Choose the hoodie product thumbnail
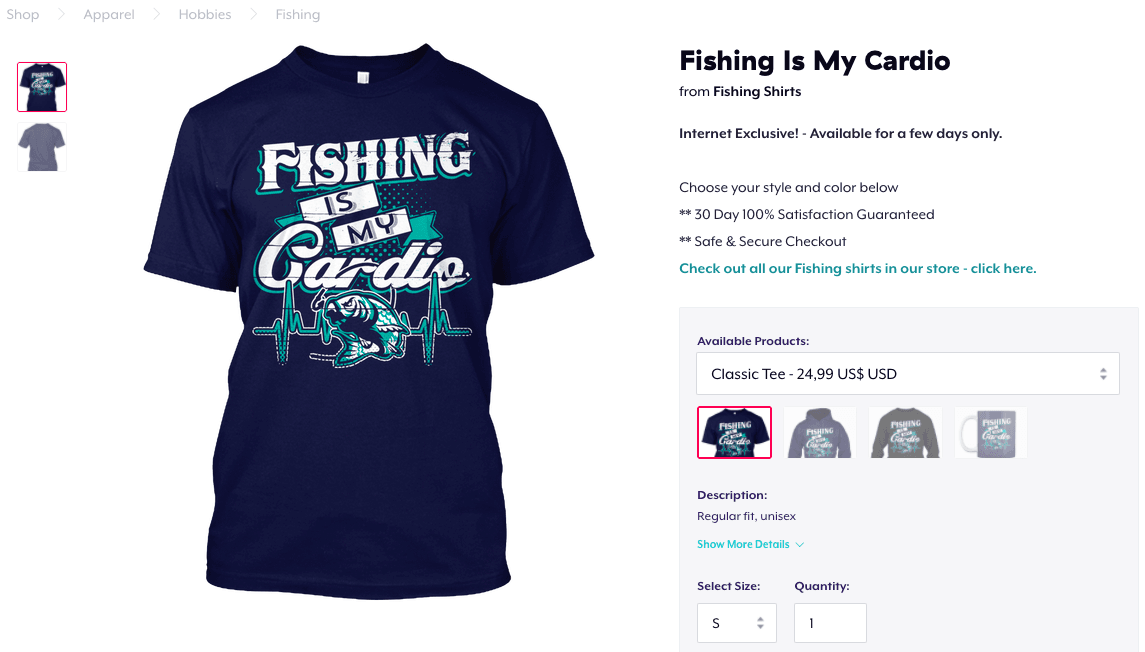This screenshot has height=652, width=1145. (819, 432)
